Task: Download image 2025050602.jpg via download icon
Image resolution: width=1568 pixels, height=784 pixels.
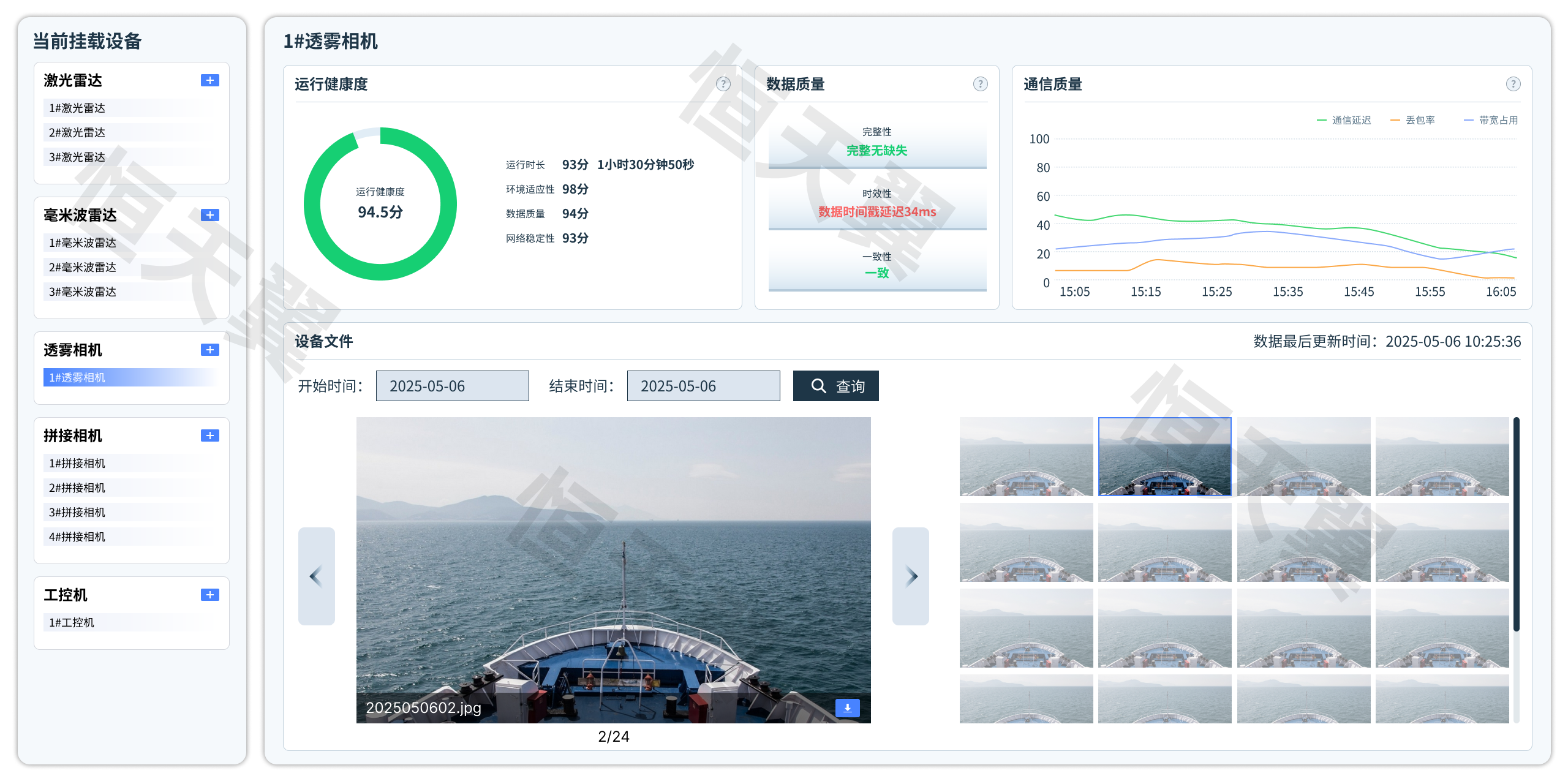Action: pyautogui.click(x=847, y=708)
